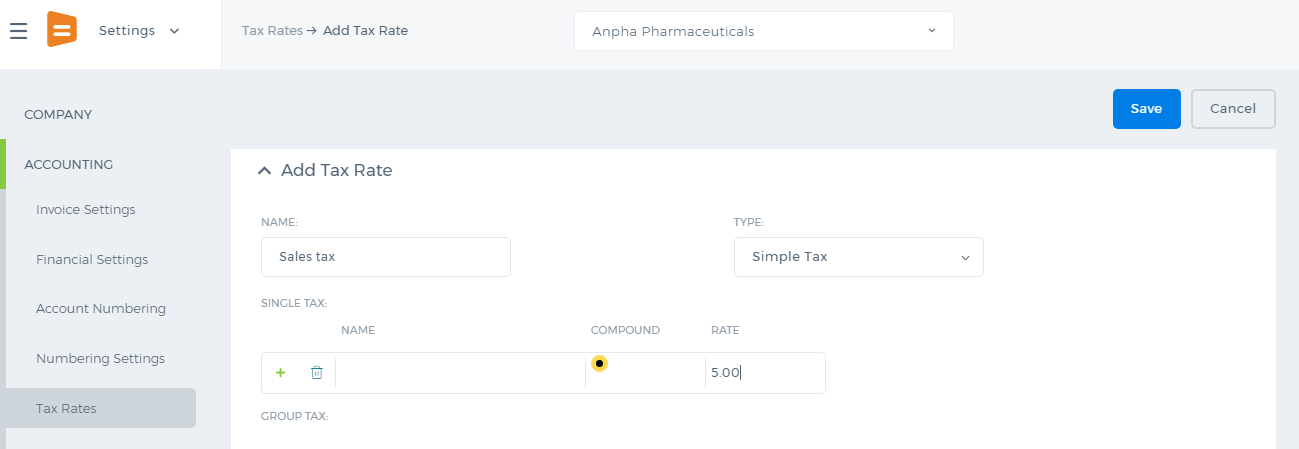Open the Simple Tax type dropdown

point(859,257)
